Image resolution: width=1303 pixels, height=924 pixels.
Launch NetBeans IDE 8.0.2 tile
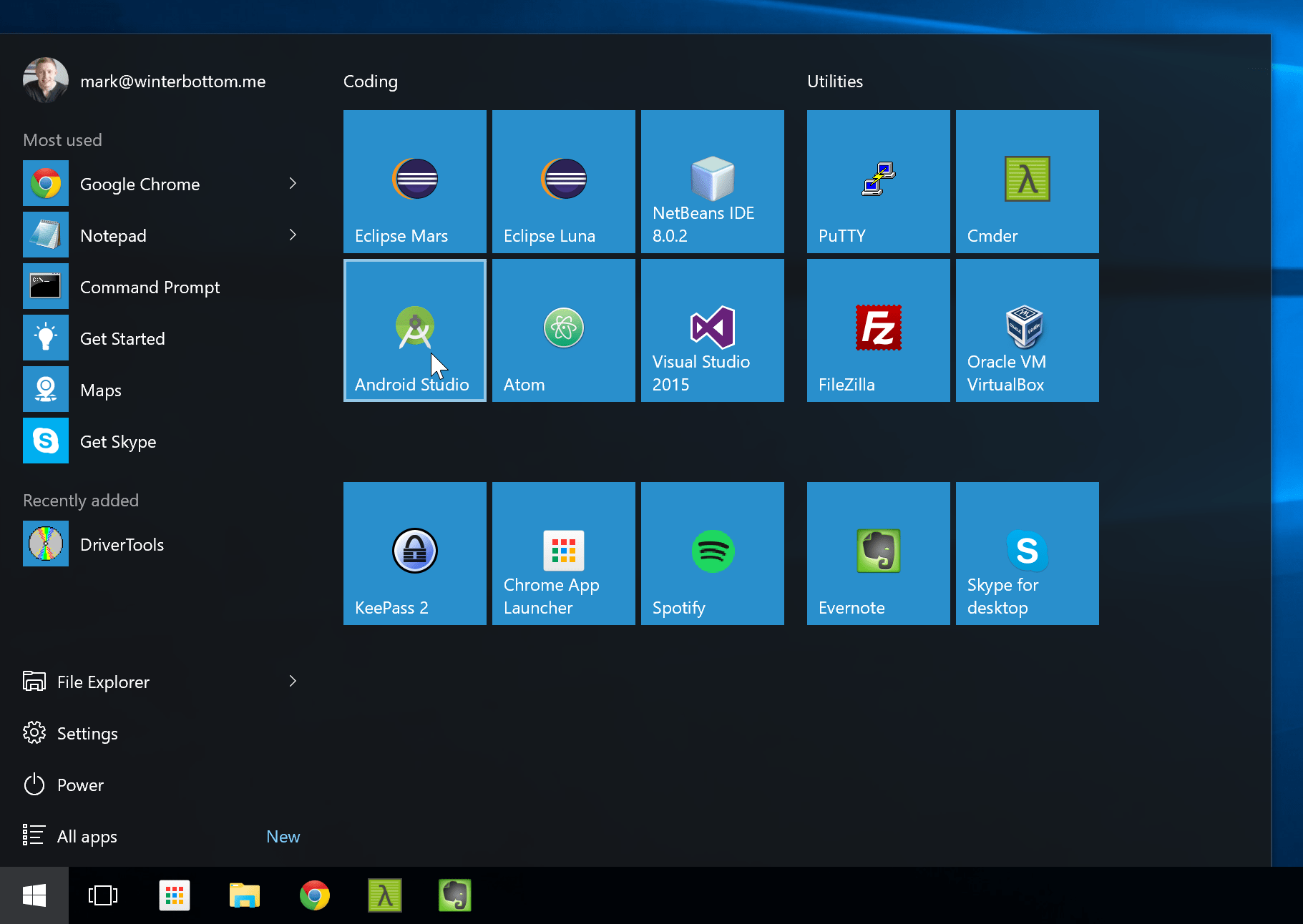click(x=712, y=182)
